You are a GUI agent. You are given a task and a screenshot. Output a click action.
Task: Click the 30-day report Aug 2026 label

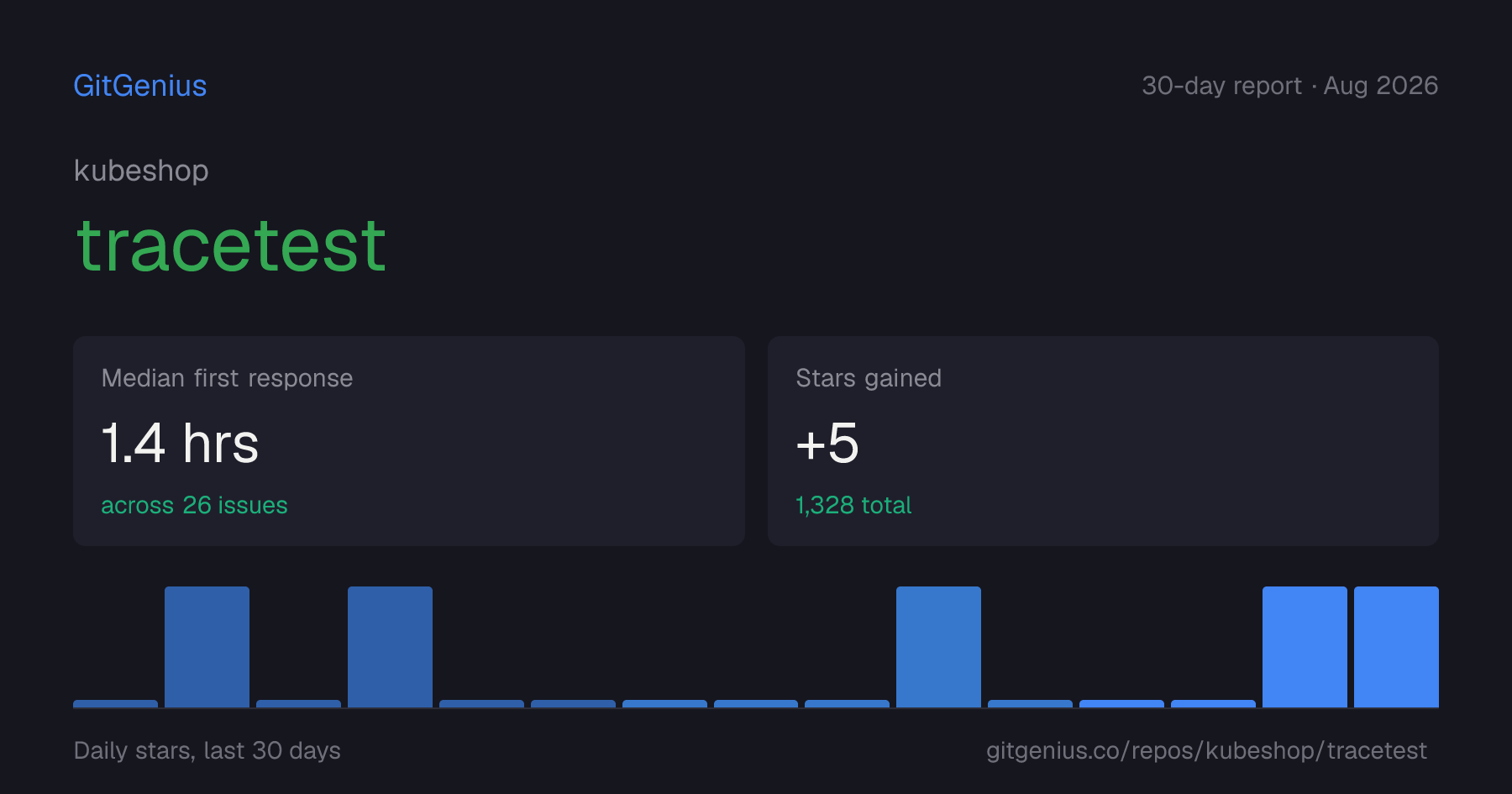[x=1289, y=86]
